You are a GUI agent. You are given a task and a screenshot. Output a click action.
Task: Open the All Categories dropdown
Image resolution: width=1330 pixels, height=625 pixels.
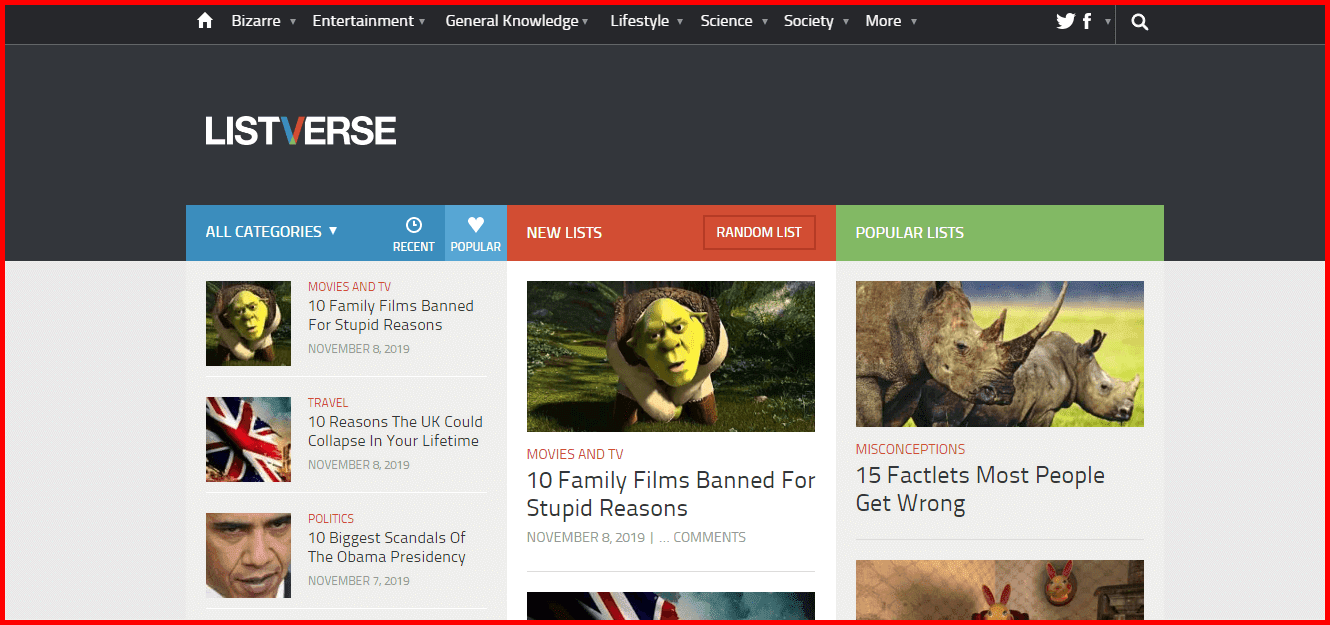point(272,231)
